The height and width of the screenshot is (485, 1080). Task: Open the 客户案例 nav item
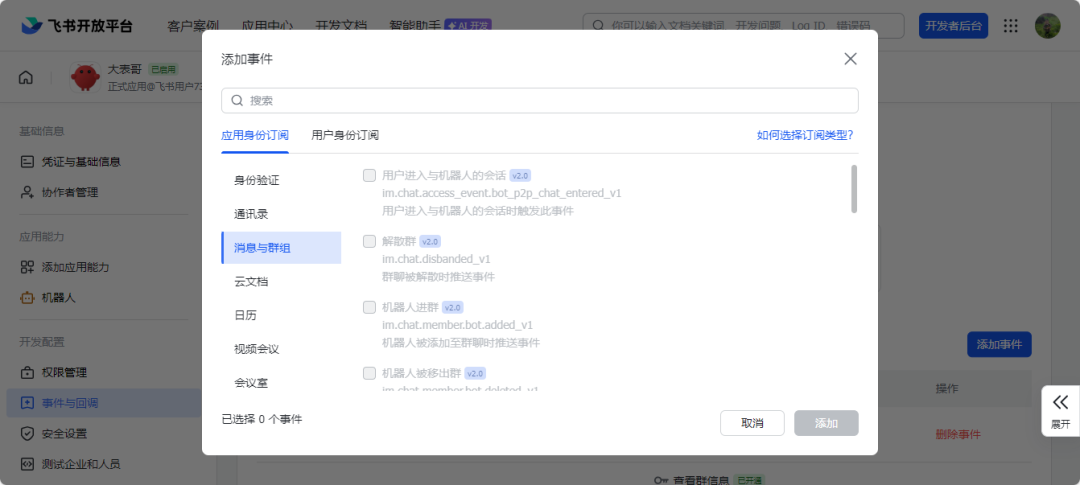[193, 26]
